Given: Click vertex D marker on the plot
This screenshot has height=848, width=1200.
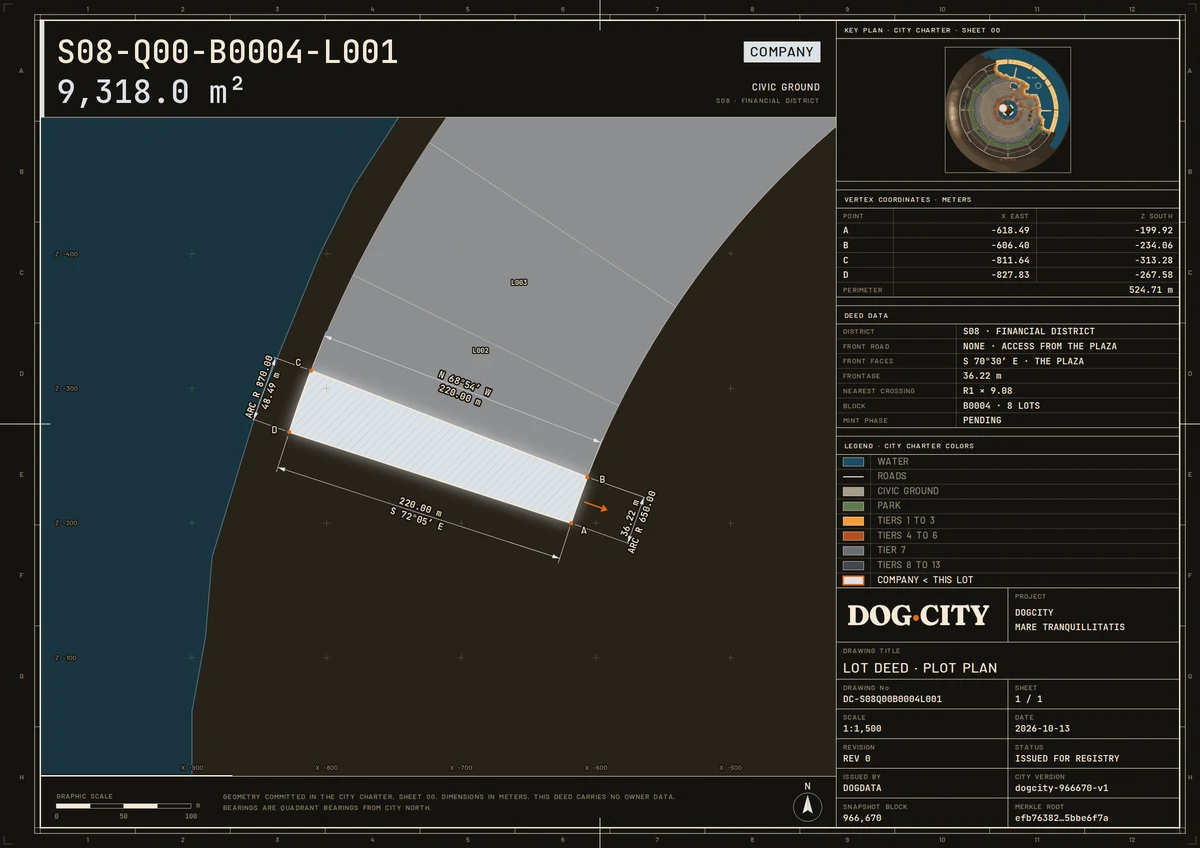Looking at the screenshot, I should pyautogui.click(x=289, y=431).
